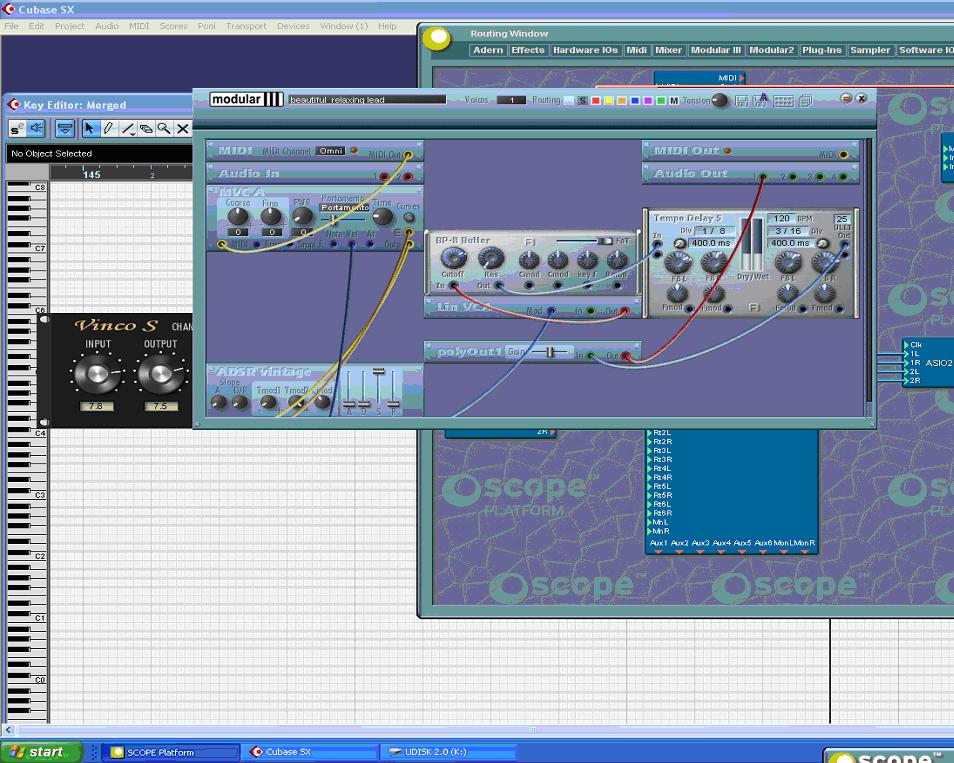Click the yellow SCOPE circle logo in Routing Window

pos(437,38)
